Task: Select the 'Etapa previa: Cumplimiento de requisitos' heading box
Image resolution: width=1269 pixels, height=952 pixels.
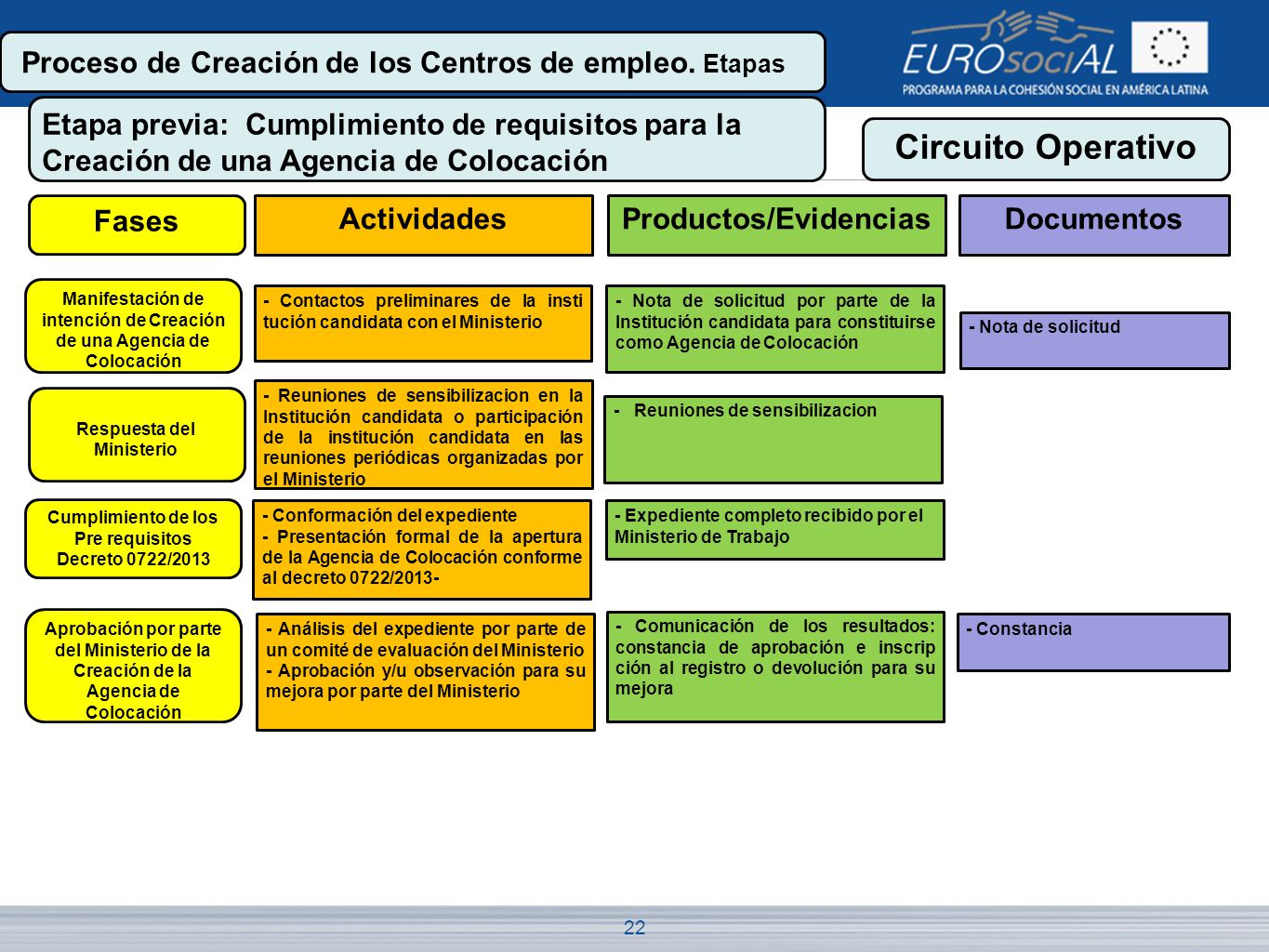Action: coord(427,139)
